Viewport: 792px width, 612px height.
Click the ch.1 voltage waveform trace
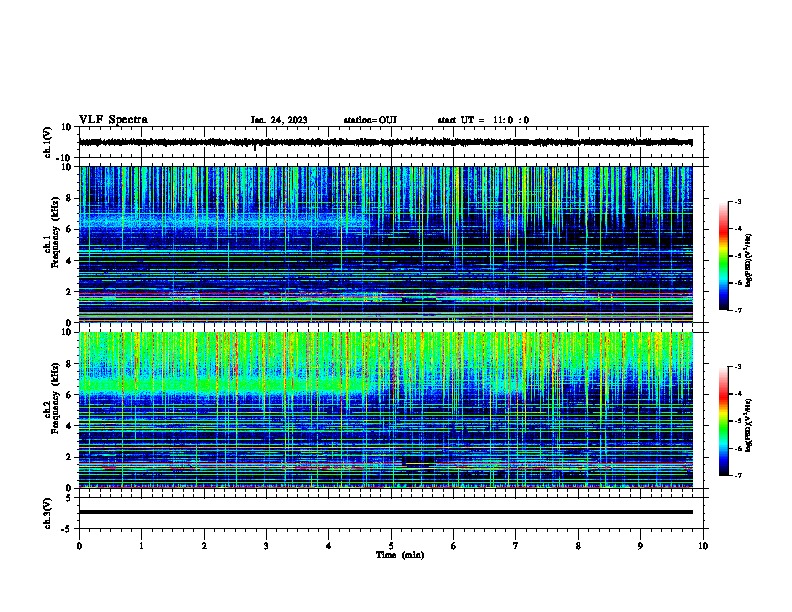(386, 142)
